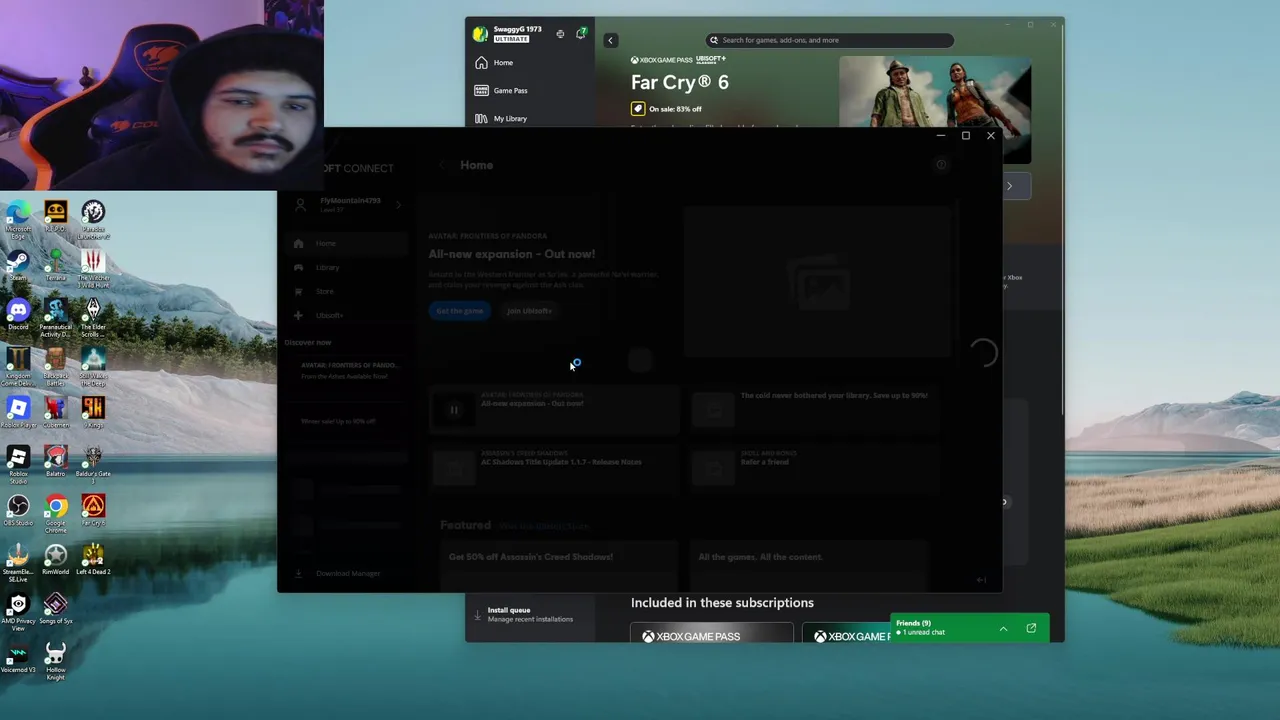Select the StreamElements SE.Live desktop icon
Viewport: 1280px width, 720px height.
pyautogui.click(x=18, y=562)
